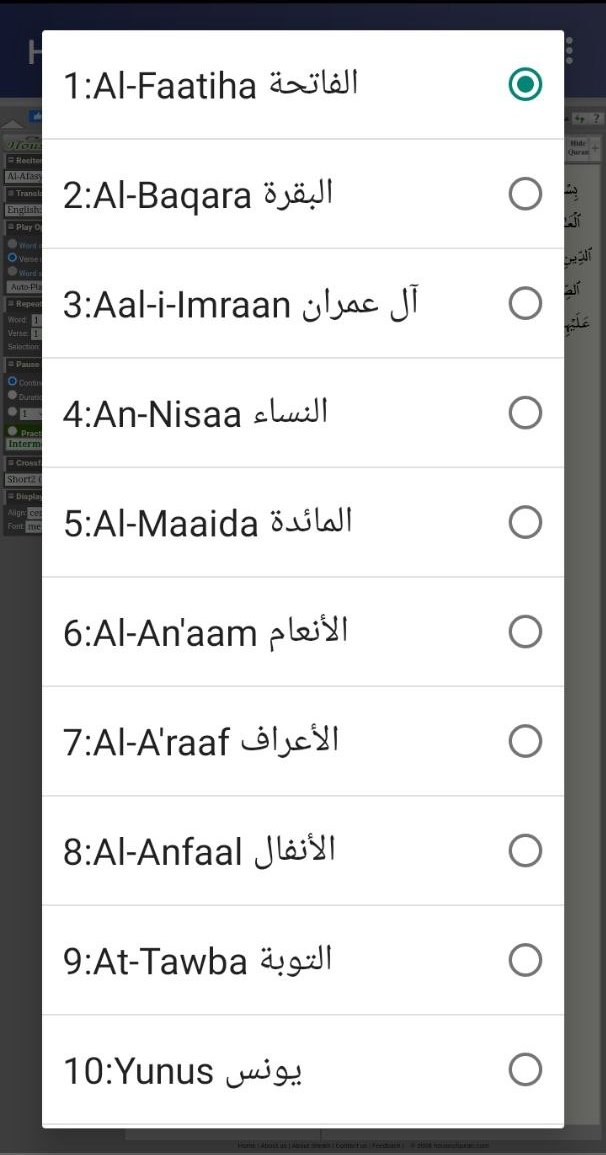Viewport: 606px width, 1155px height.
Task: Open the three-dot overflow menu
Action: coord(569,51)
